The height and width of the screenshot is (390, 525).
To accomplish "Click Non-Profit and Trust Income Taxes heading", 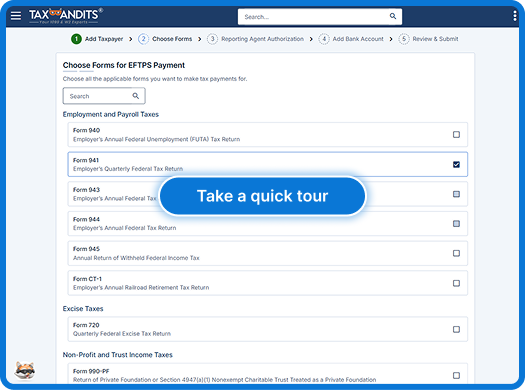I will click(x=118, y=355).
